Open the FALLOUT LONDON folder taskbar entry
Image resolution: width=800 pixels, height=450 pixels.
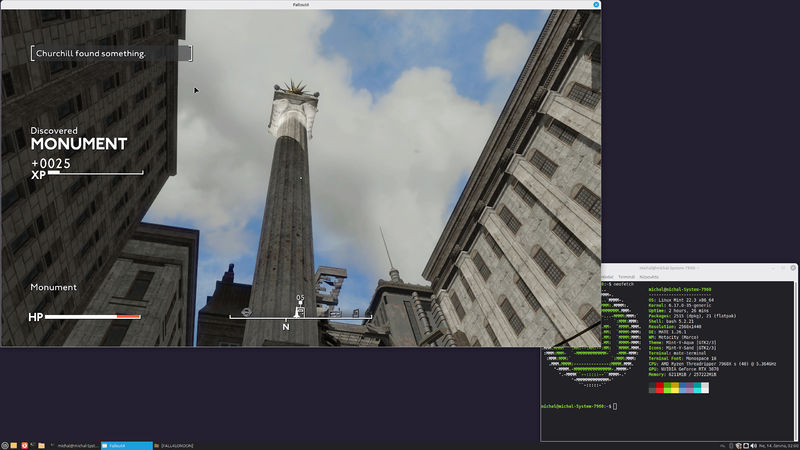coord(174,446)
